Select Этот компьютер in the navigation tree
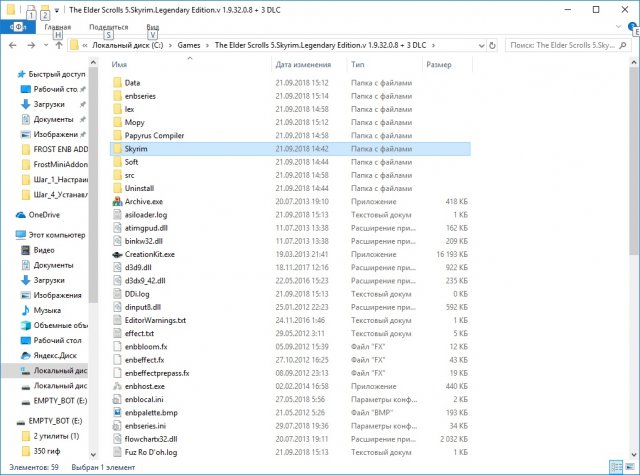640x475 pixels. coord(48,234)
